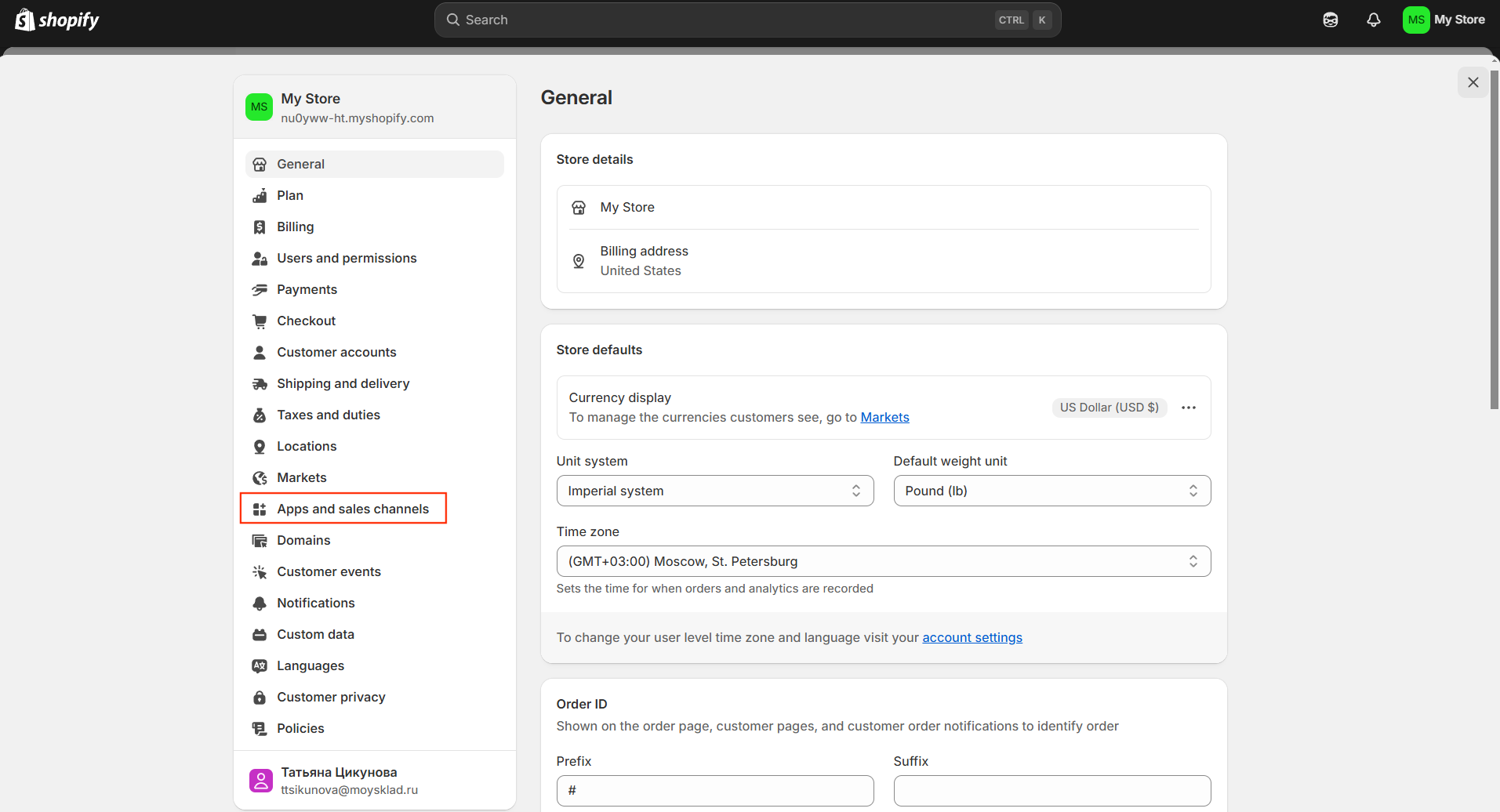Click the Languages translate icon

point(260,665)
